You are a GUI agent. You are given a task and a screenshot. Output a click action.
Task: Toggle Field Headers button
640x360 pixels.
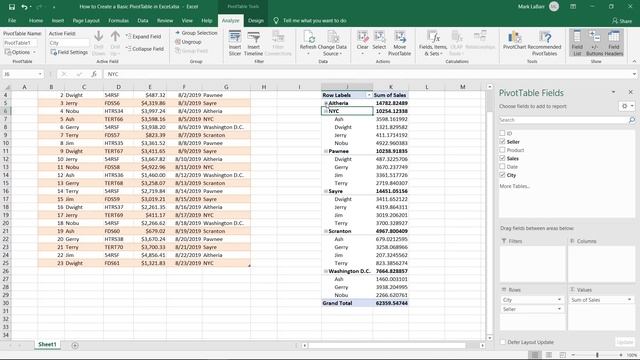click(x=614, y=43)
